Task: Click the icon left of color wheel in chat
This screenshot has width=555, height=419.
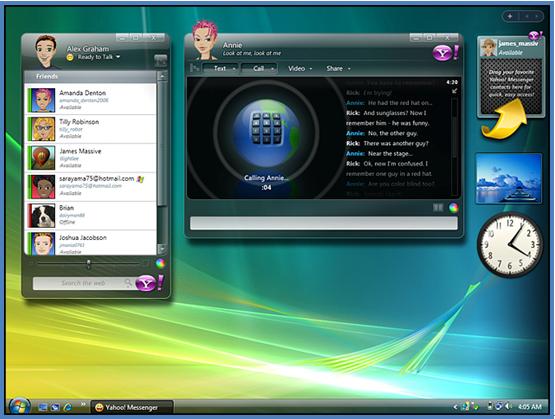Action: click(438, 208)
